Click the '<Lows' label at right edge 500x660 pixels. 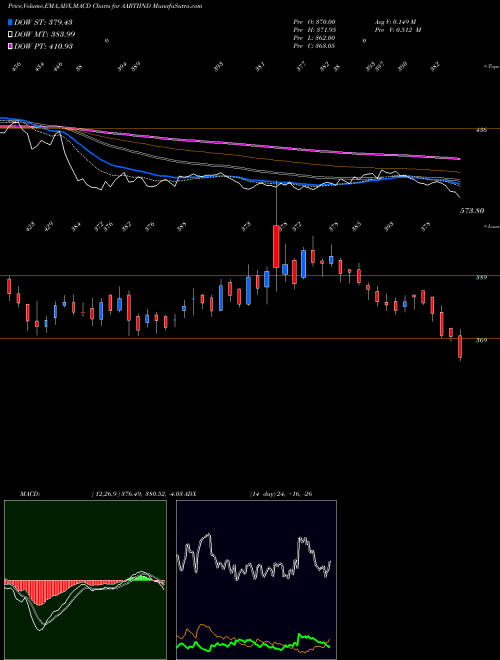click(x=491, y=226)
